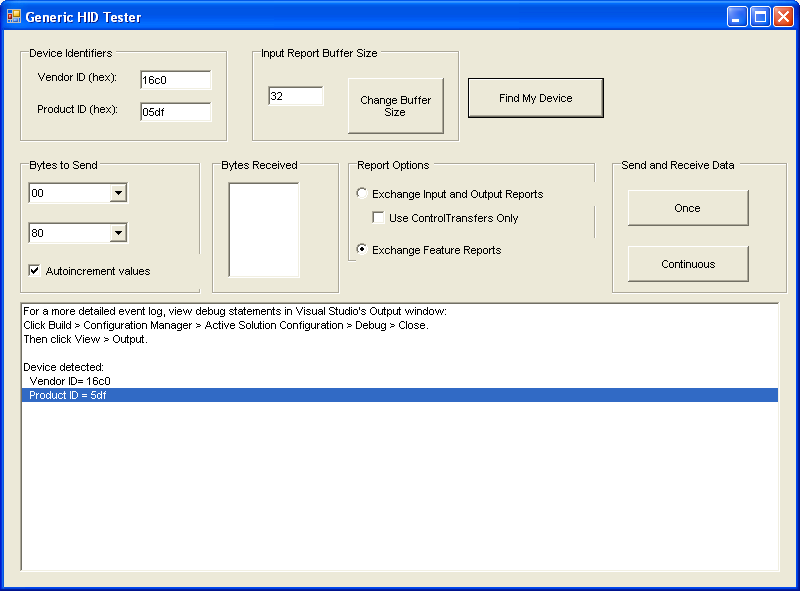Enable Use ControlTransfers Only checkbox
The height and width of the screenshot is (591, 800).
tap(378, 218)
